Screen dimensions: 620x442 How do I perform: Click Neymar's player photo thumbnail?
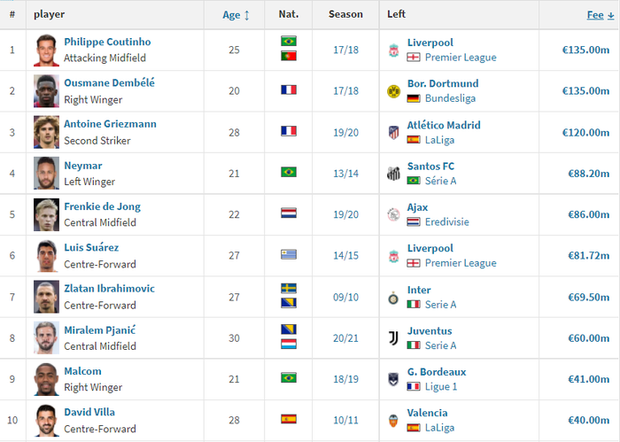click(x=45, y=173)
